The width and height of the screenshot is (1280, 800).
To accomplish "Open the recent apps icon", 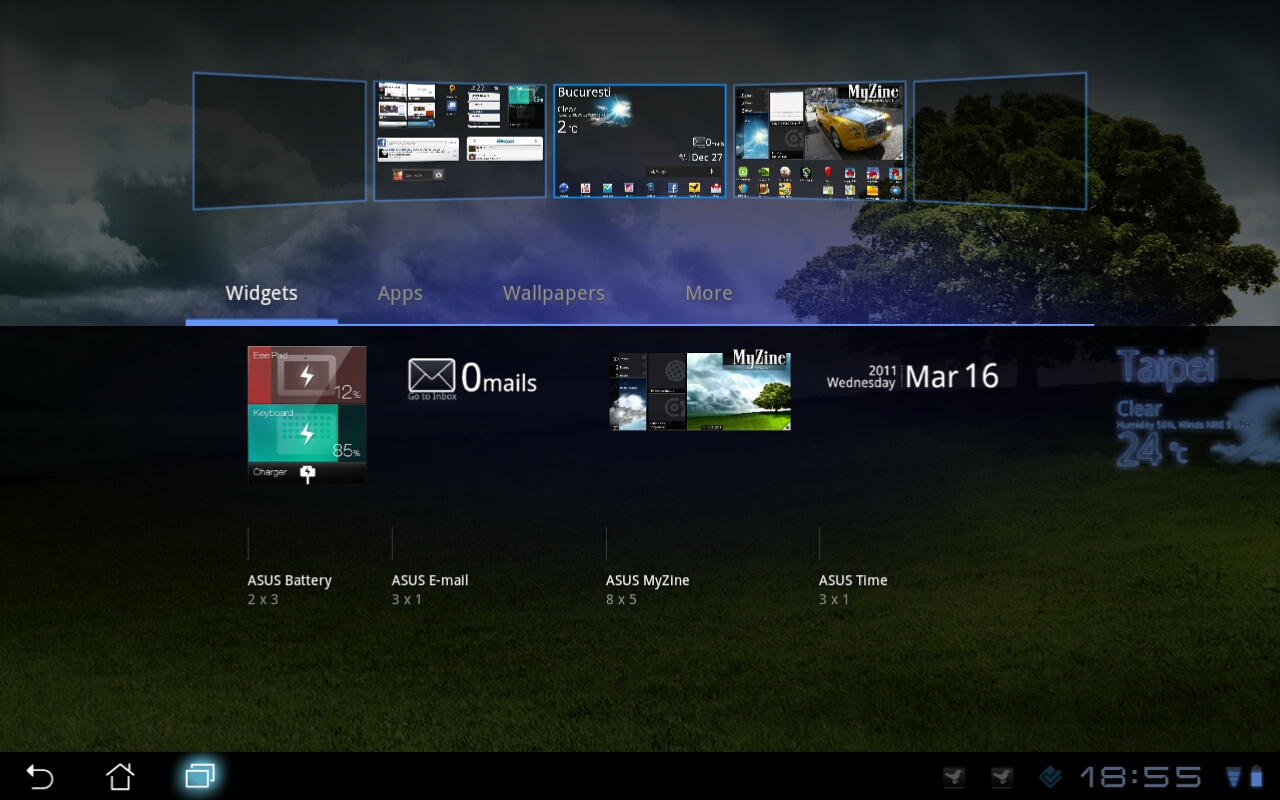I will pos(200,776).
